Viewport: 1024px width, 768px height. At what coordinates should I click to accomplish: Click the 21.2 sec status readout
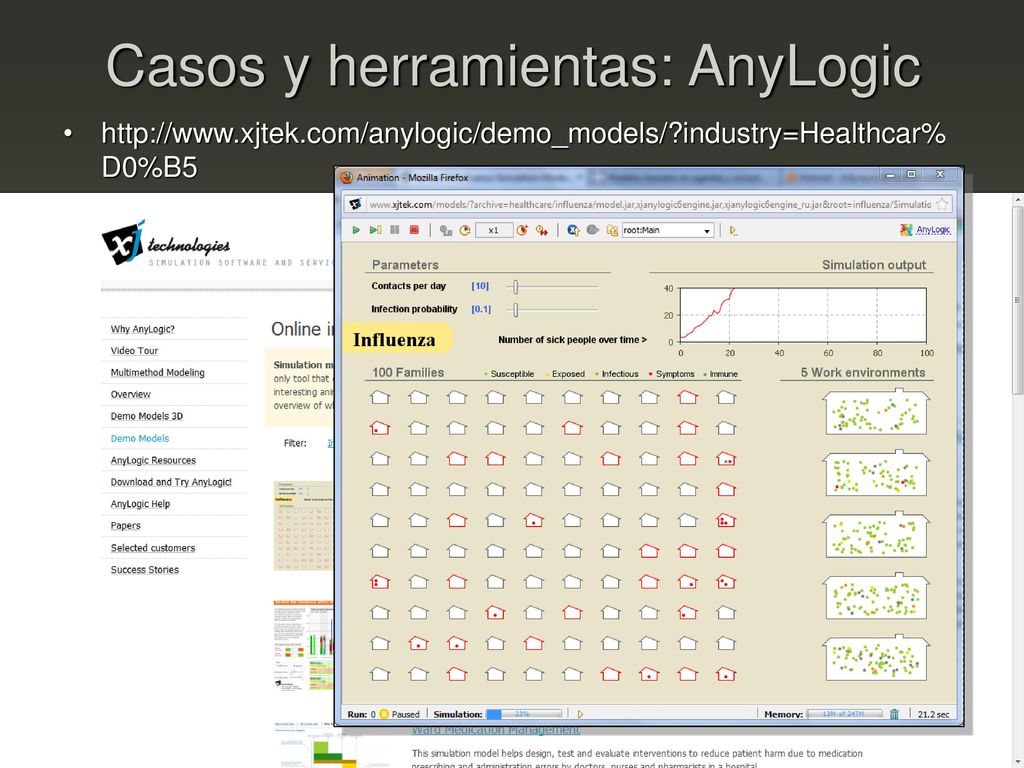coord(933,714)
